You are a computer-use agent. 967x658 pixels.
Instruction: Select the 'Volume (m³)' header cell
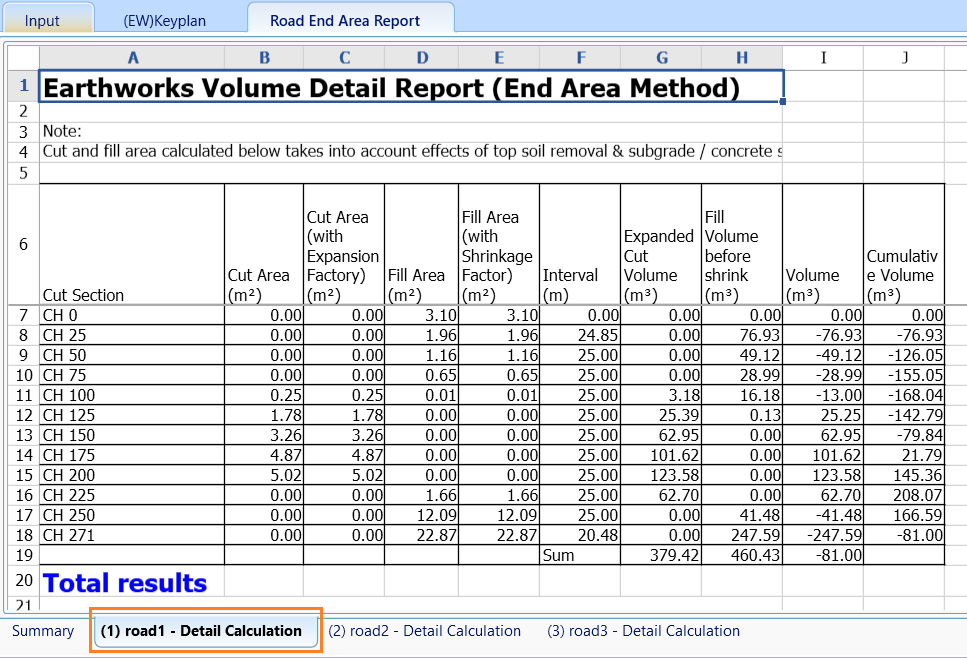click(x=823, y=244)
